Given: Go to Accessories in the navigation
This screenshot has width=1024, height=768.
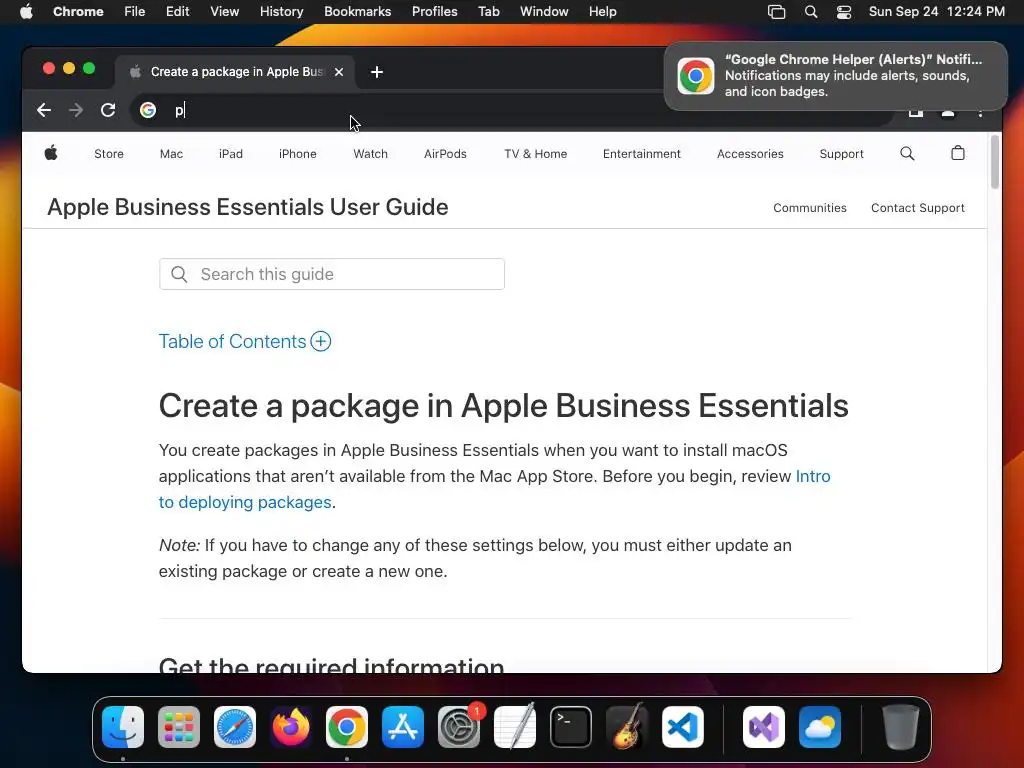Looking at the screenshot, I should [x=750, y=153].
